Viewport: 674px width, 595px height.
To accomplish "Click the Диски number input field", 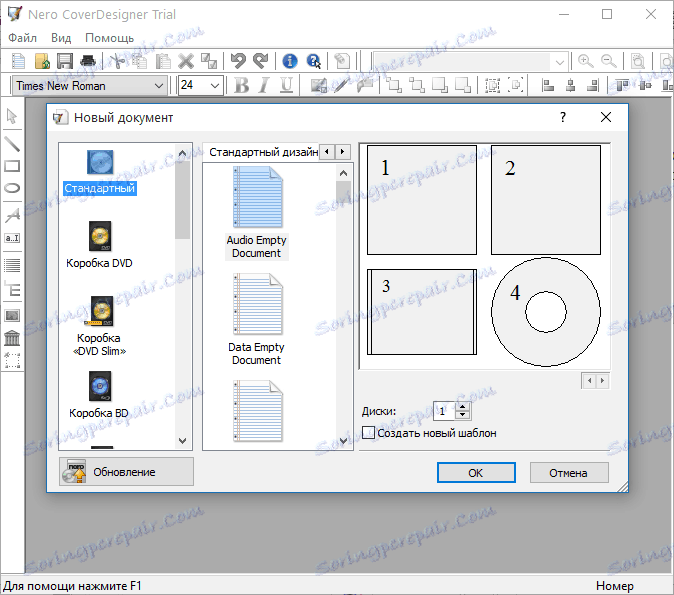I will tap(443, 411).
